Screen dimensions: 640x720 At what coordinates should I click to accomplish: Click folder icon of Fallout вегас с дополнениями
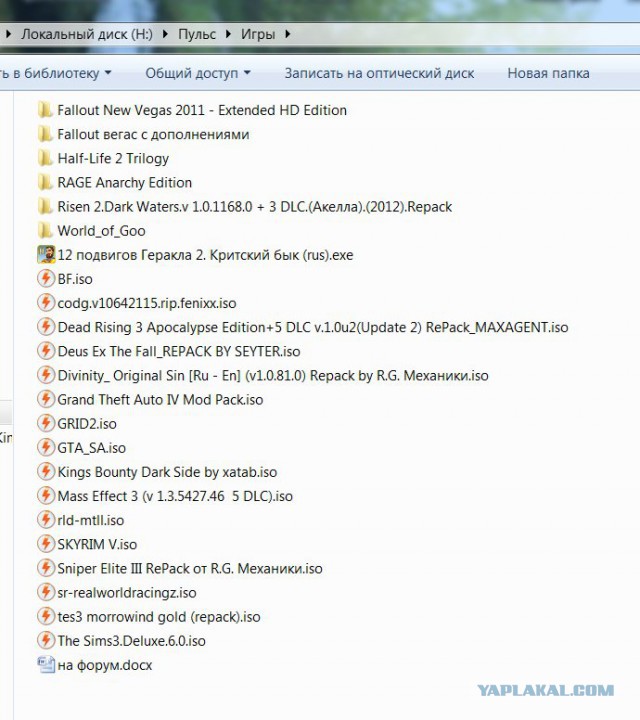point(45,135)
